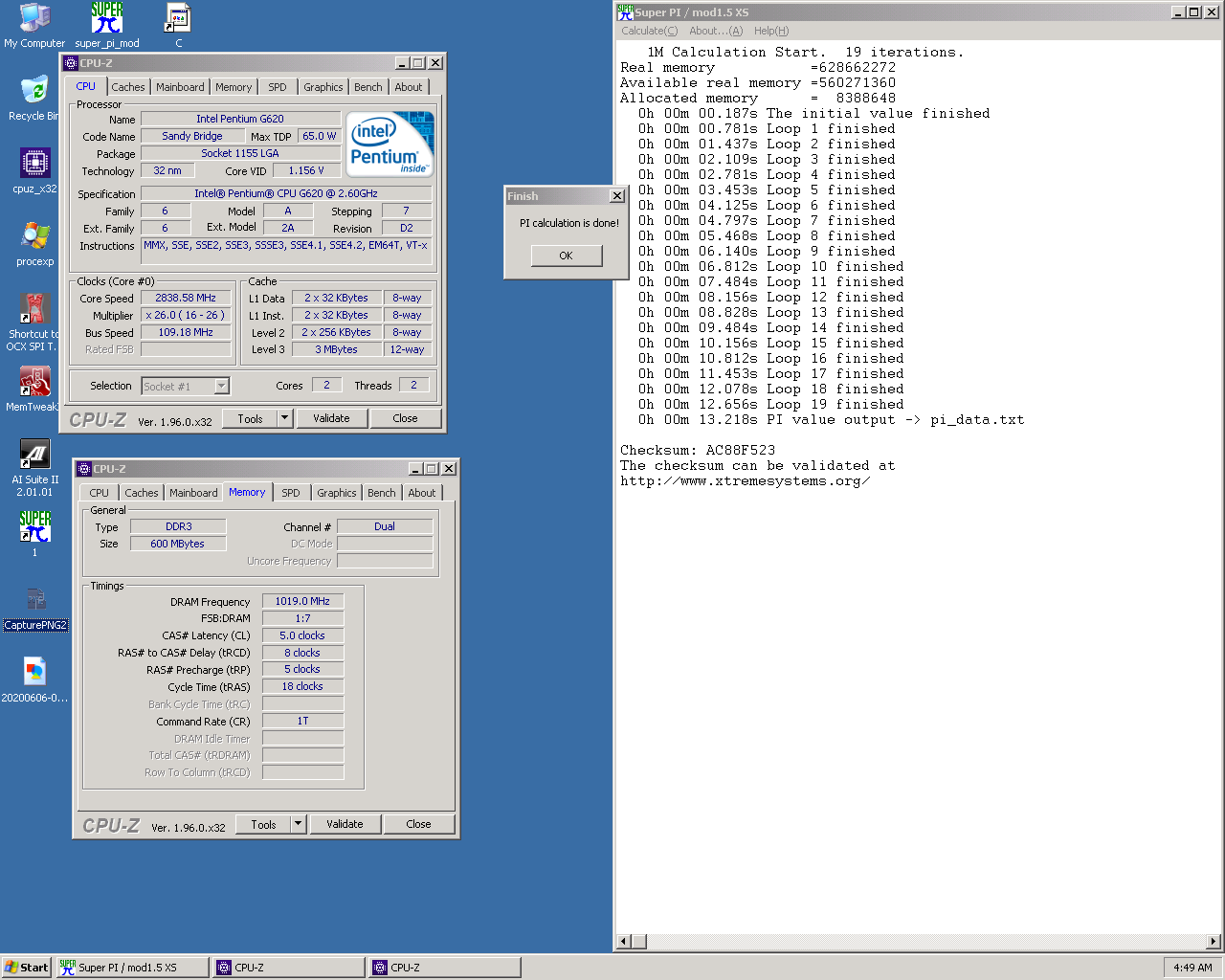
Task: Click Validate in top CPU-Z window
Action: click(331, 418)
